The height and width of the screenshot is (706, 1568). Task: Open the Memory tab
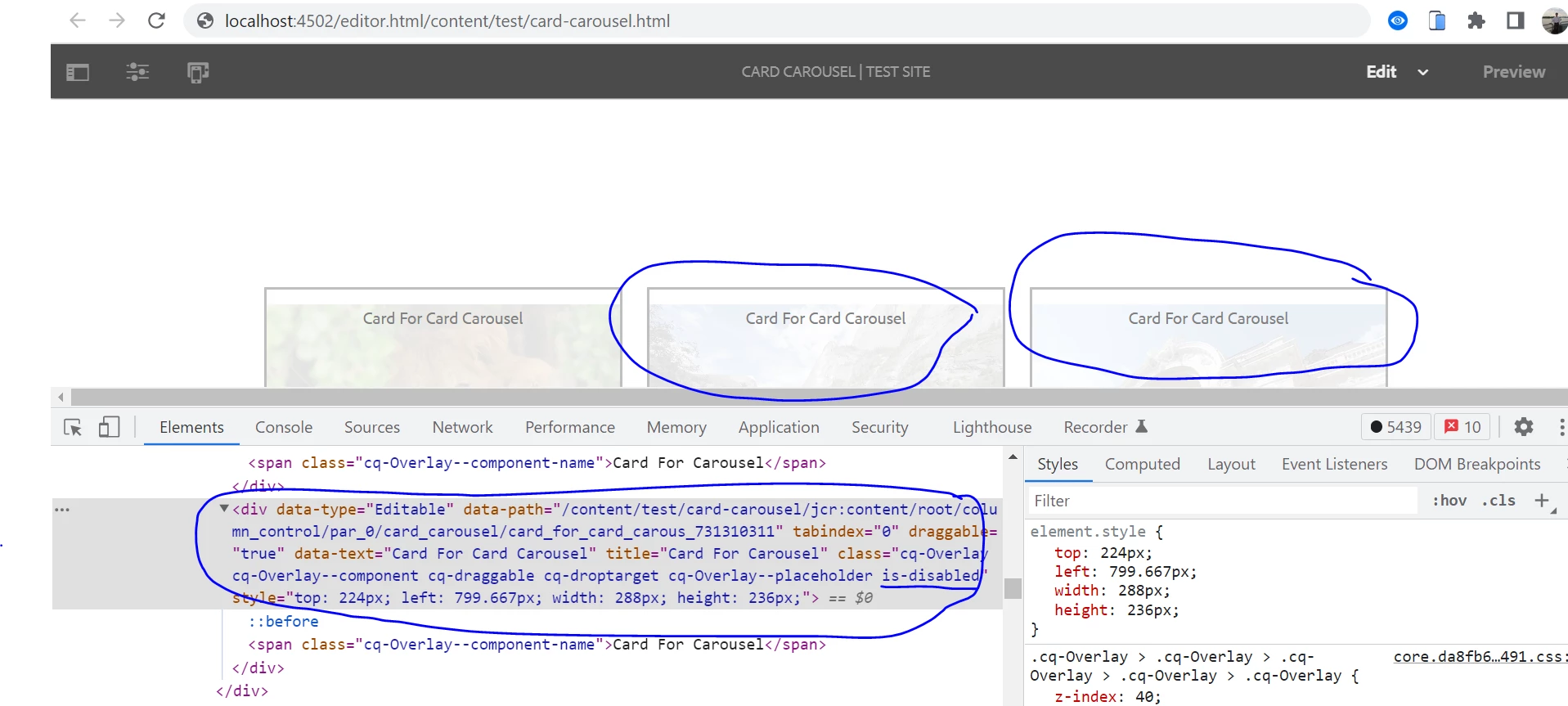(x=676, y=427)
